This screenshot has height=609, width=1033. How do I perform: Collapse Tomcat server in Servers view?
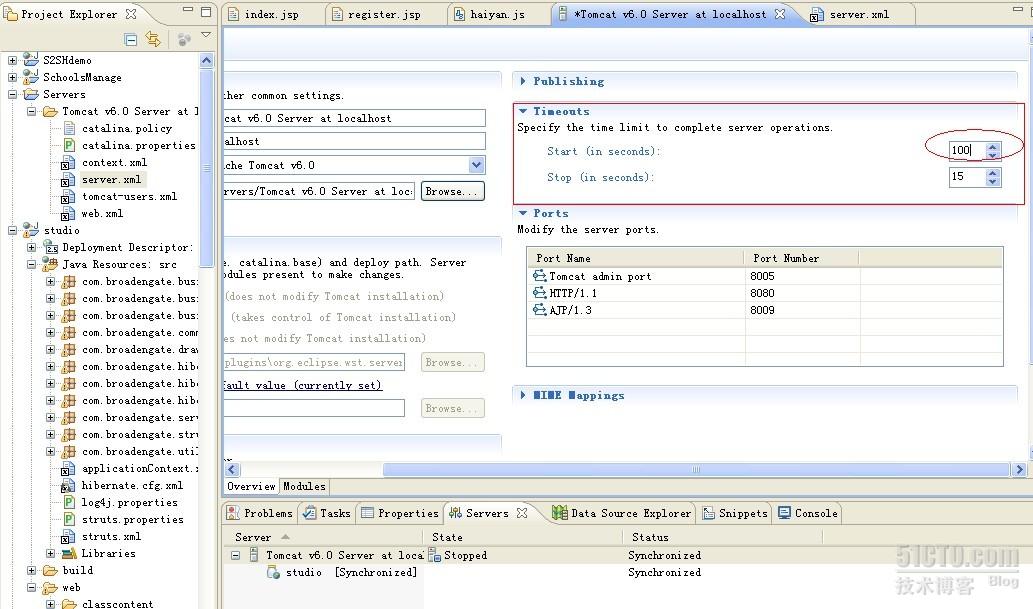(x=235, y=556)
